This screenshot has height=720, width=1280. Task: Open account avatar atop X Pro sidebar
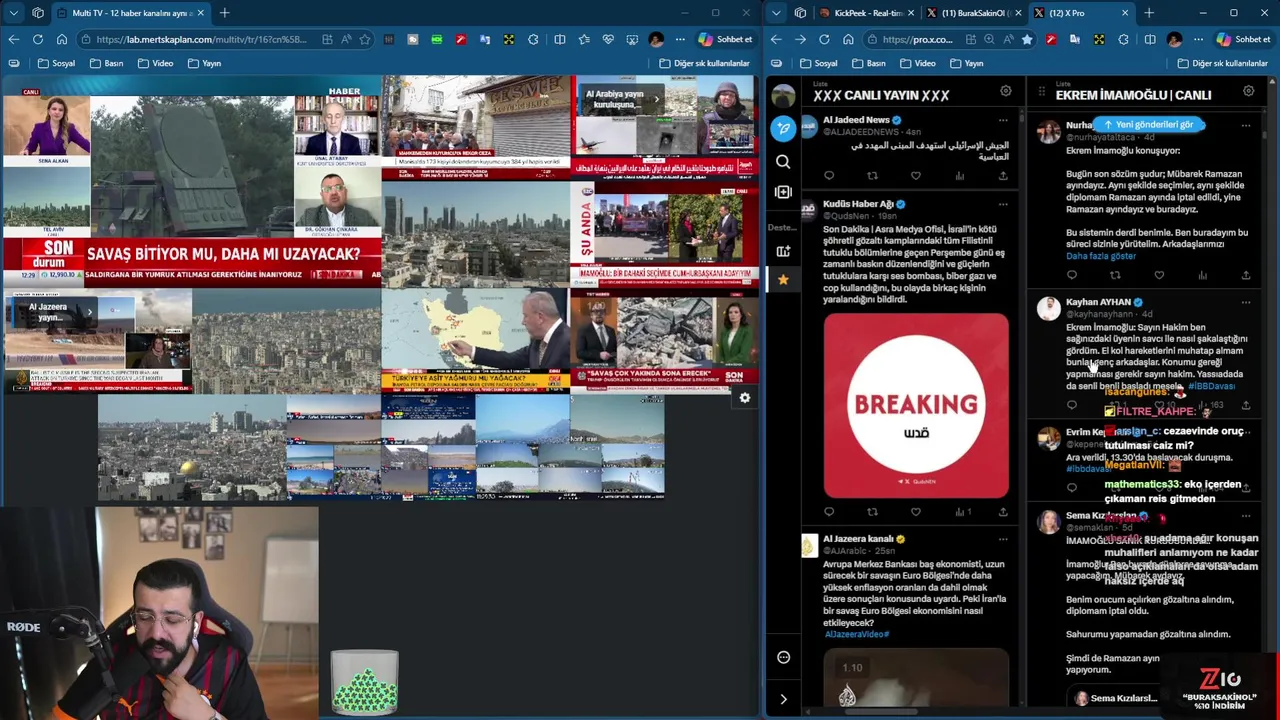point(783,95)
